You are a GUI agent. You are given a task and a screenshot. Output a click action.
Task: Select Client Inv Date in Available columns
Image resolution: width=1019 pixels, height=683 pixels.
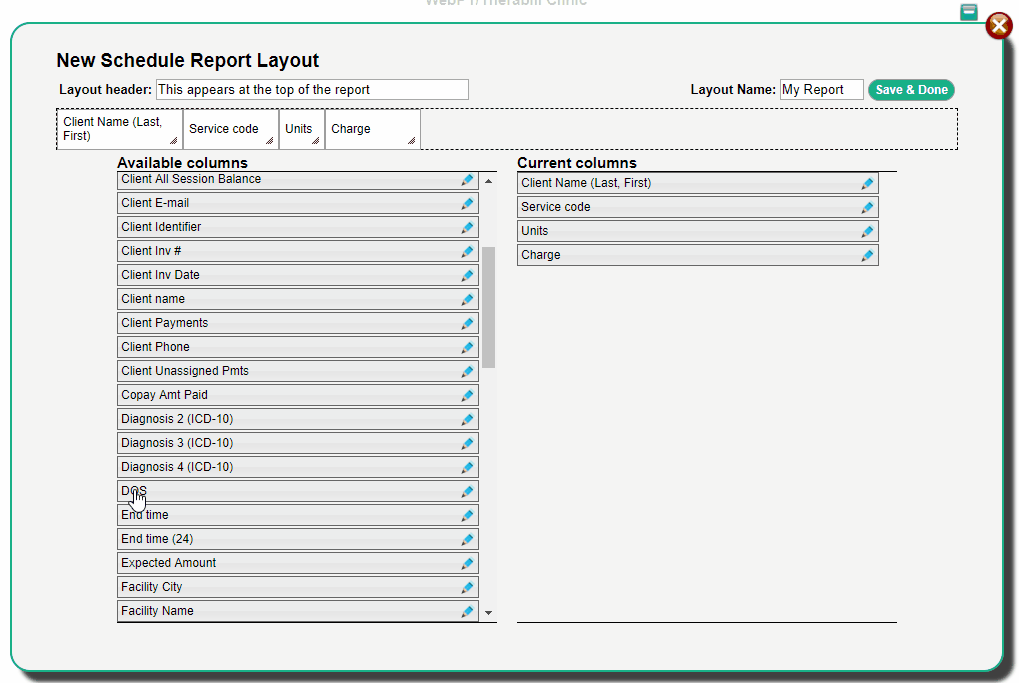(x=298, y=275)
